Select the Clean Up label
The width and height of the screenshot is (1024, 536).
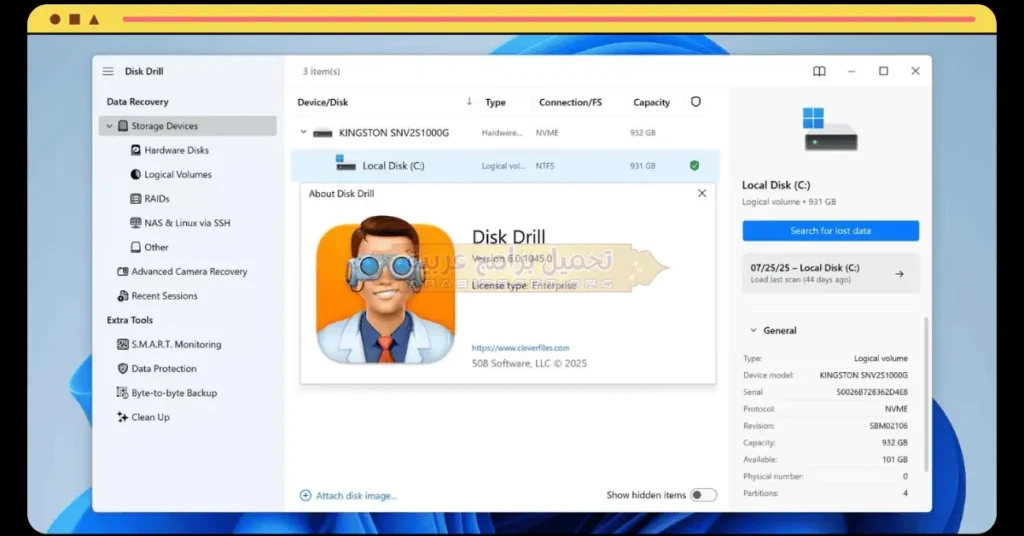click(x=150, y=417)
